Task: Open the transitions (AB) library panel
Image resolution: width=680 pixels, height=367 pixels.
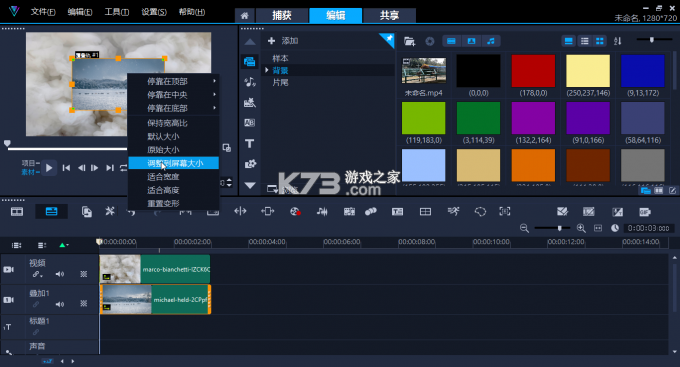Action: tap(249, 123)
